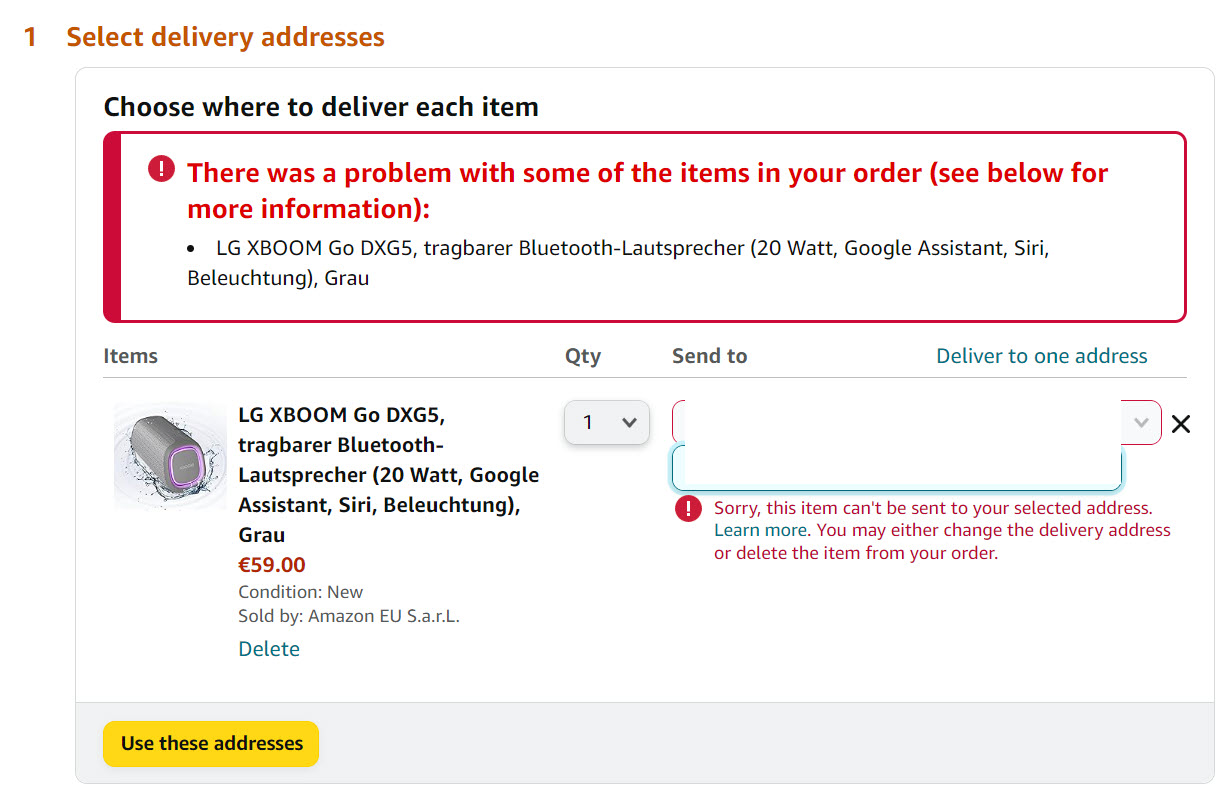Click the bold LG XBOOM Go DXG5 product title
Image resolution: width=1224 pixels, height=794 pixels.
[x=388, y=474]
